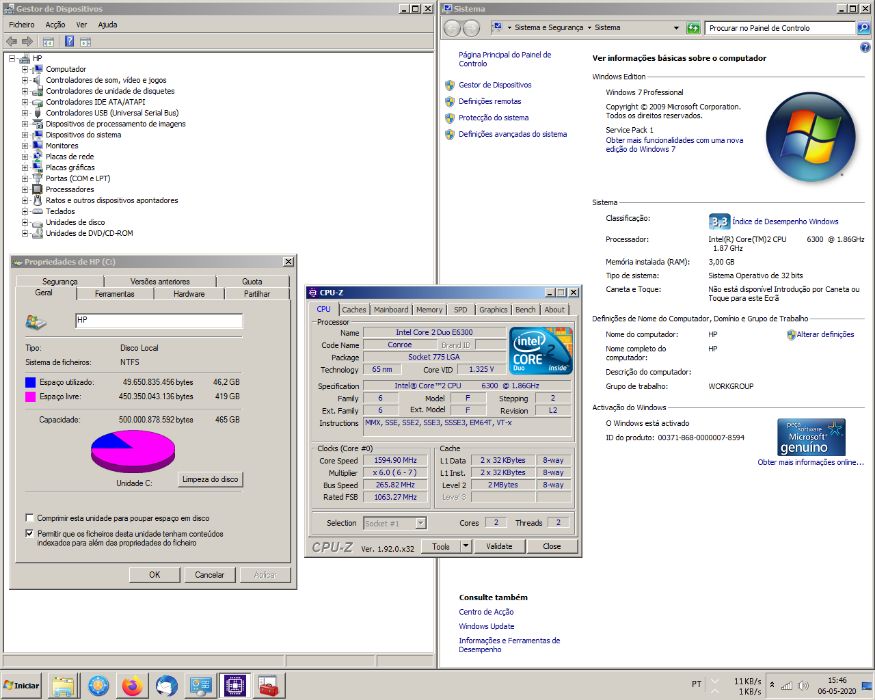Open Firefox from the taskbar
Viewport: 875px width, 700px height.
point(132,686)
